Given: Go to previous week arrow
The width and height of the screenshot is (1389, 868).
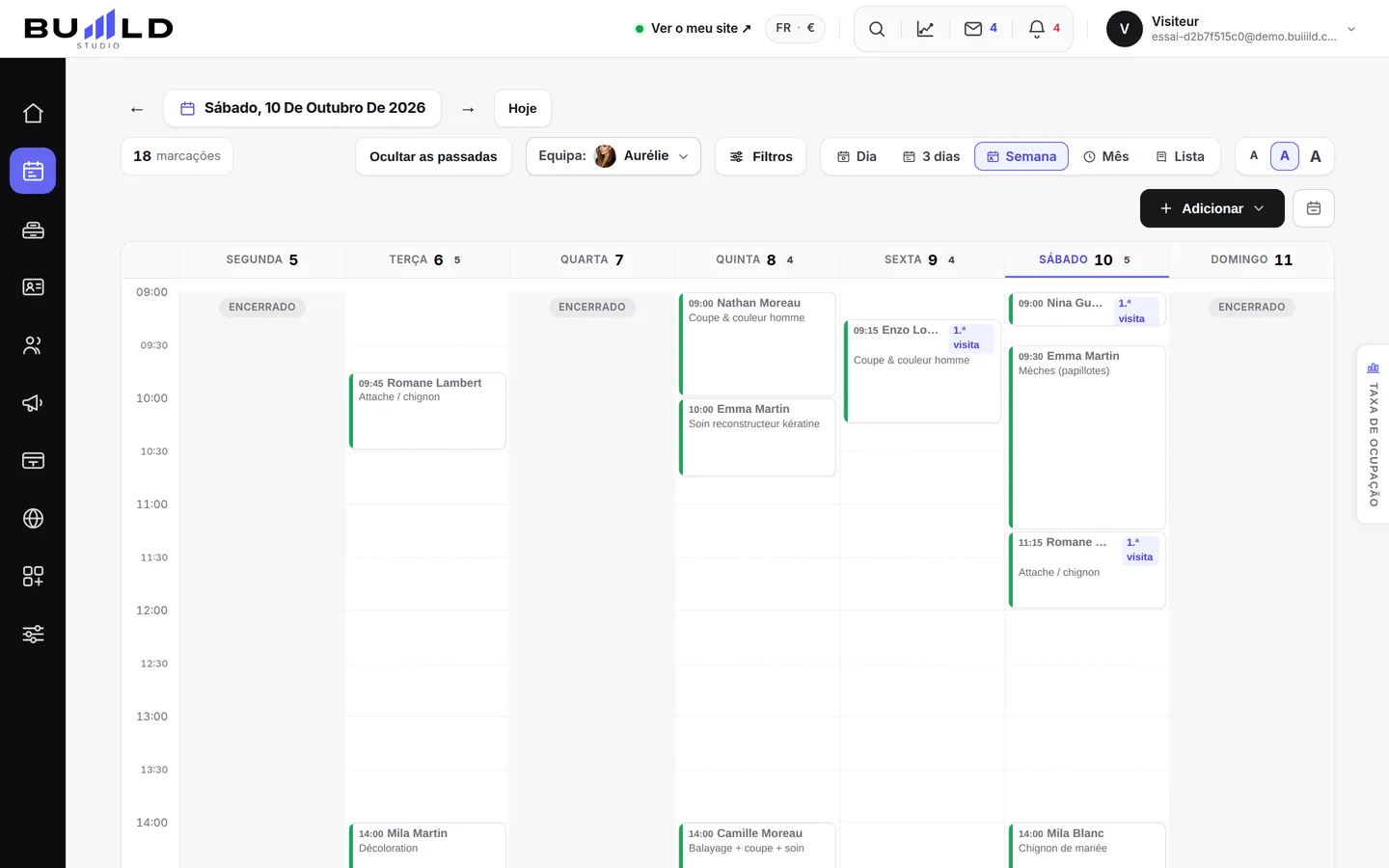Looking at the screenshot, I should (137, 109).
